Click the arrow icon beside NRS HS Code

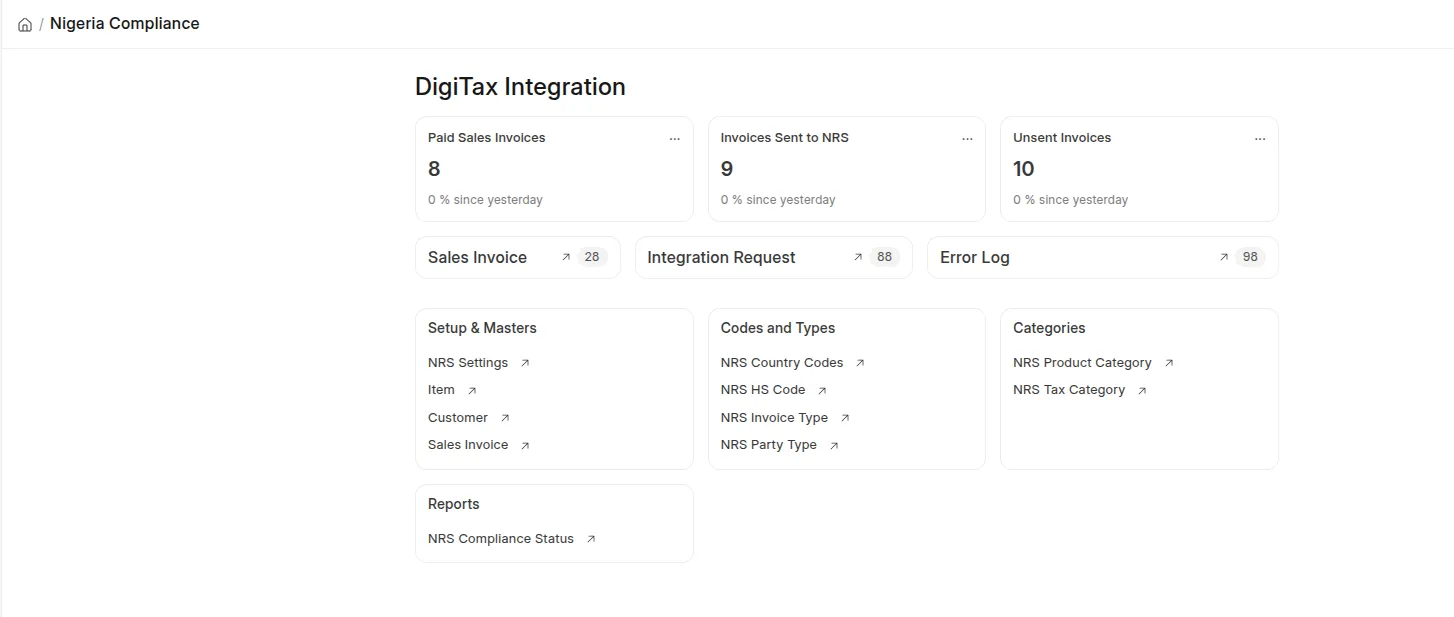pos(822,391)
